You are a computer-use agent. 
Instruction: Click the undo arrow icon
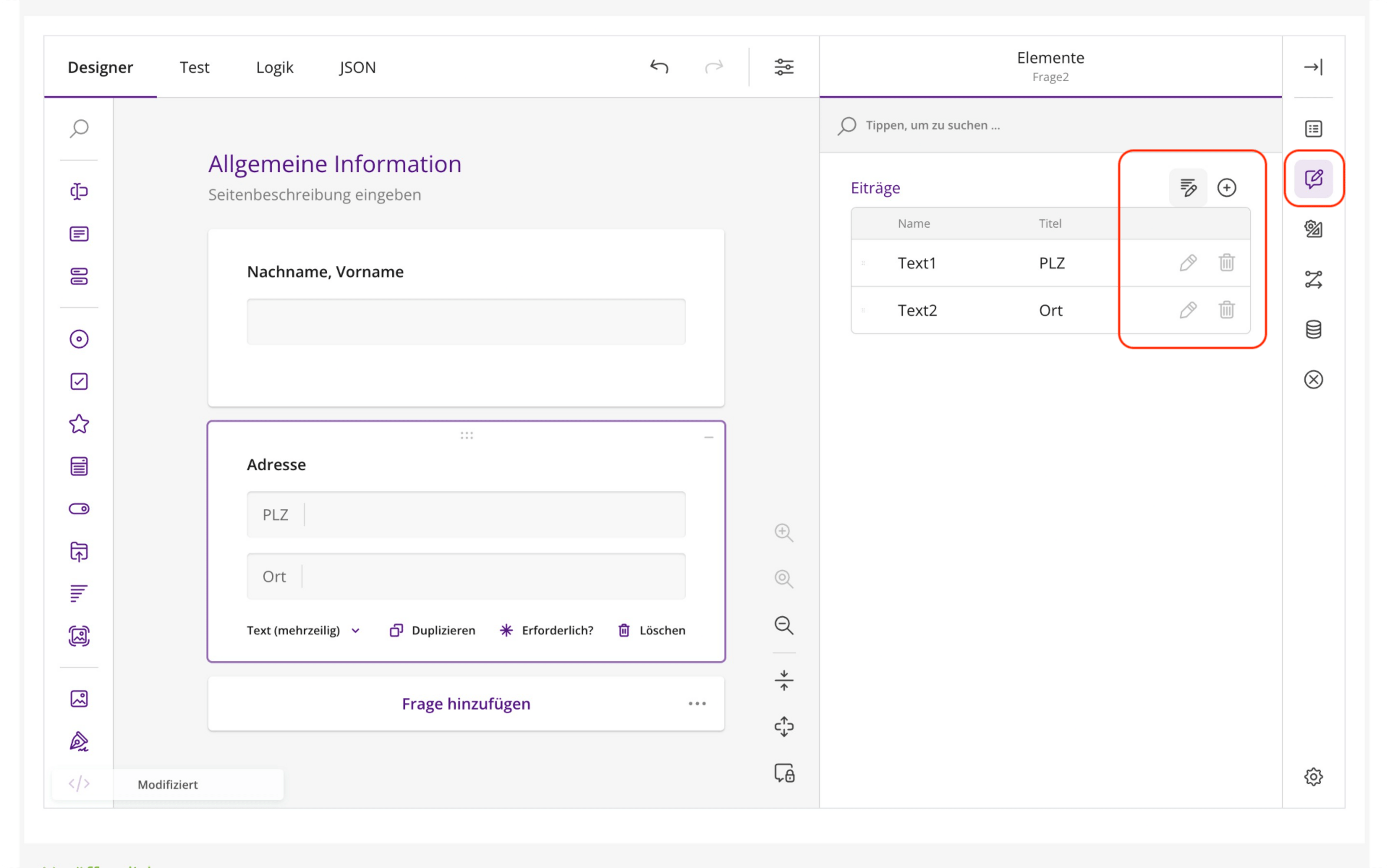659,67
